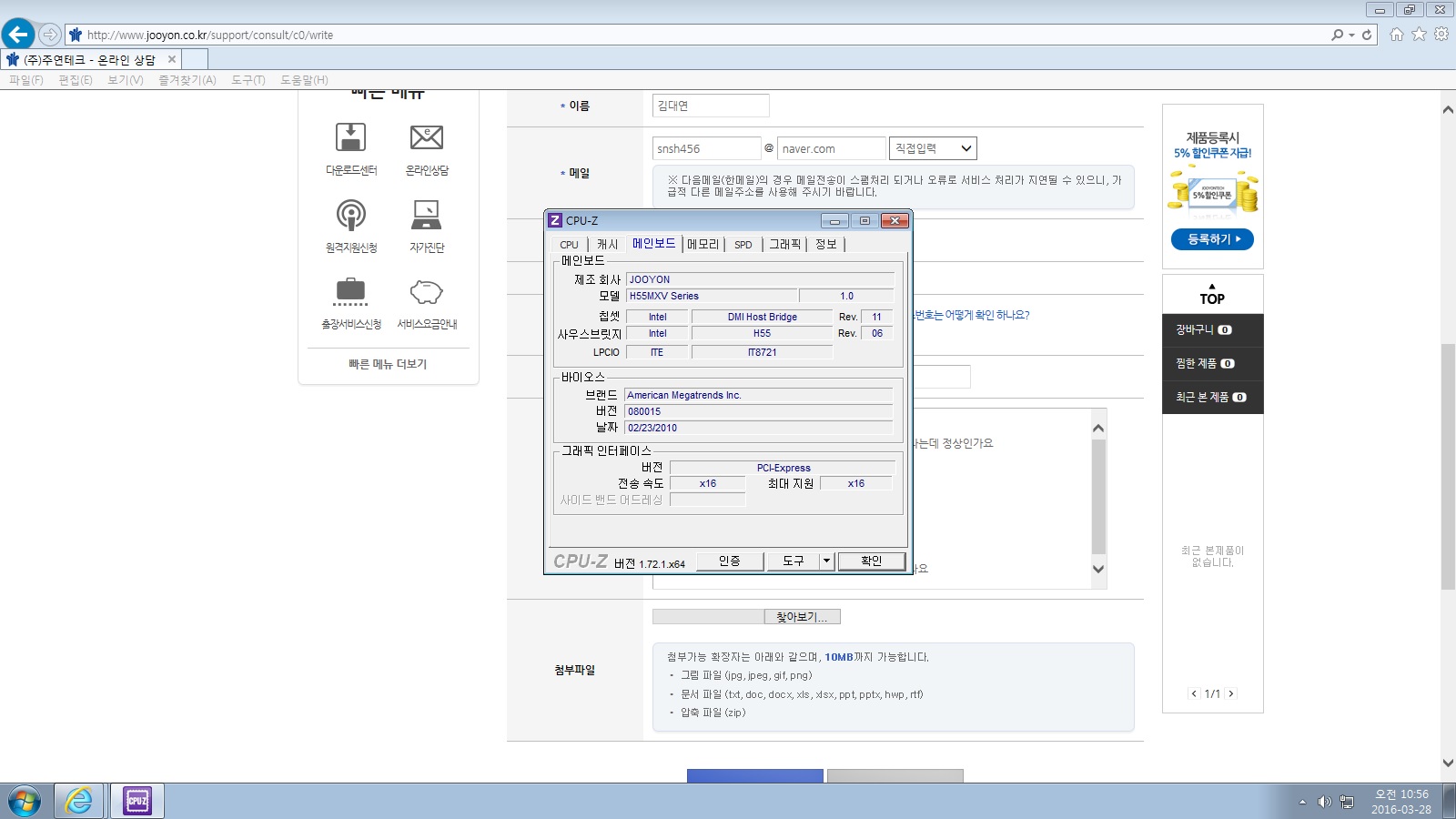Image resolution: width=1456 pixels, height=819 pixels.
Task: Click the volume speaker tray icon
Action: tap(1324, 802)
